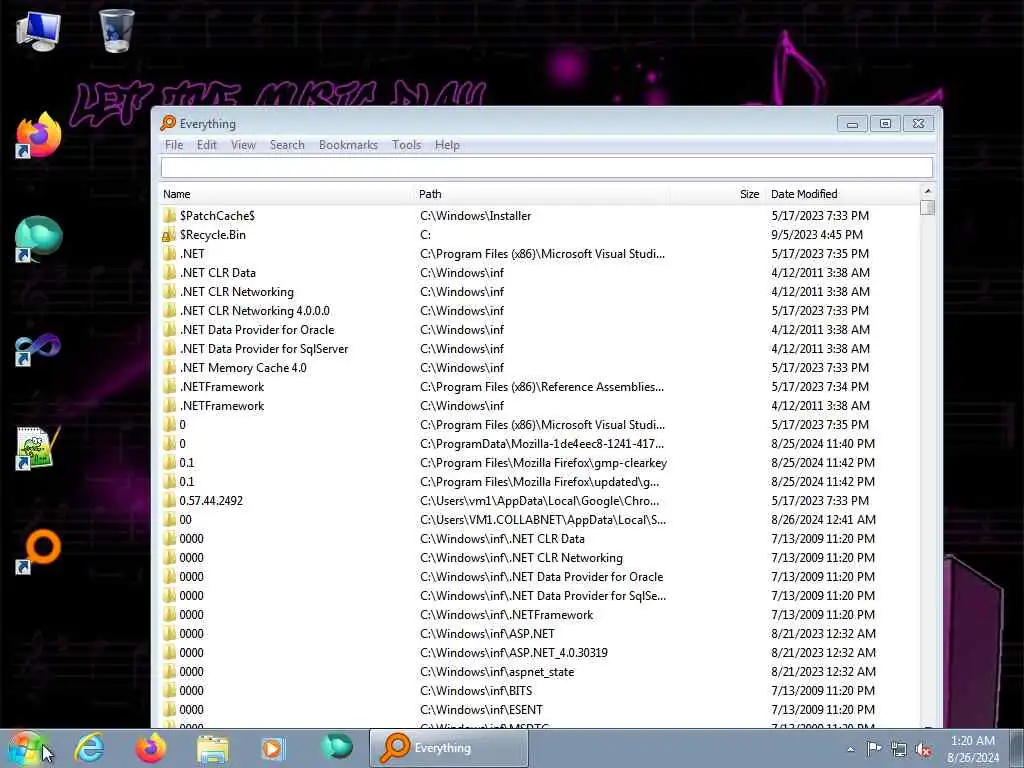
Task: Click the Windows Start button
Action: coord(27,748)
